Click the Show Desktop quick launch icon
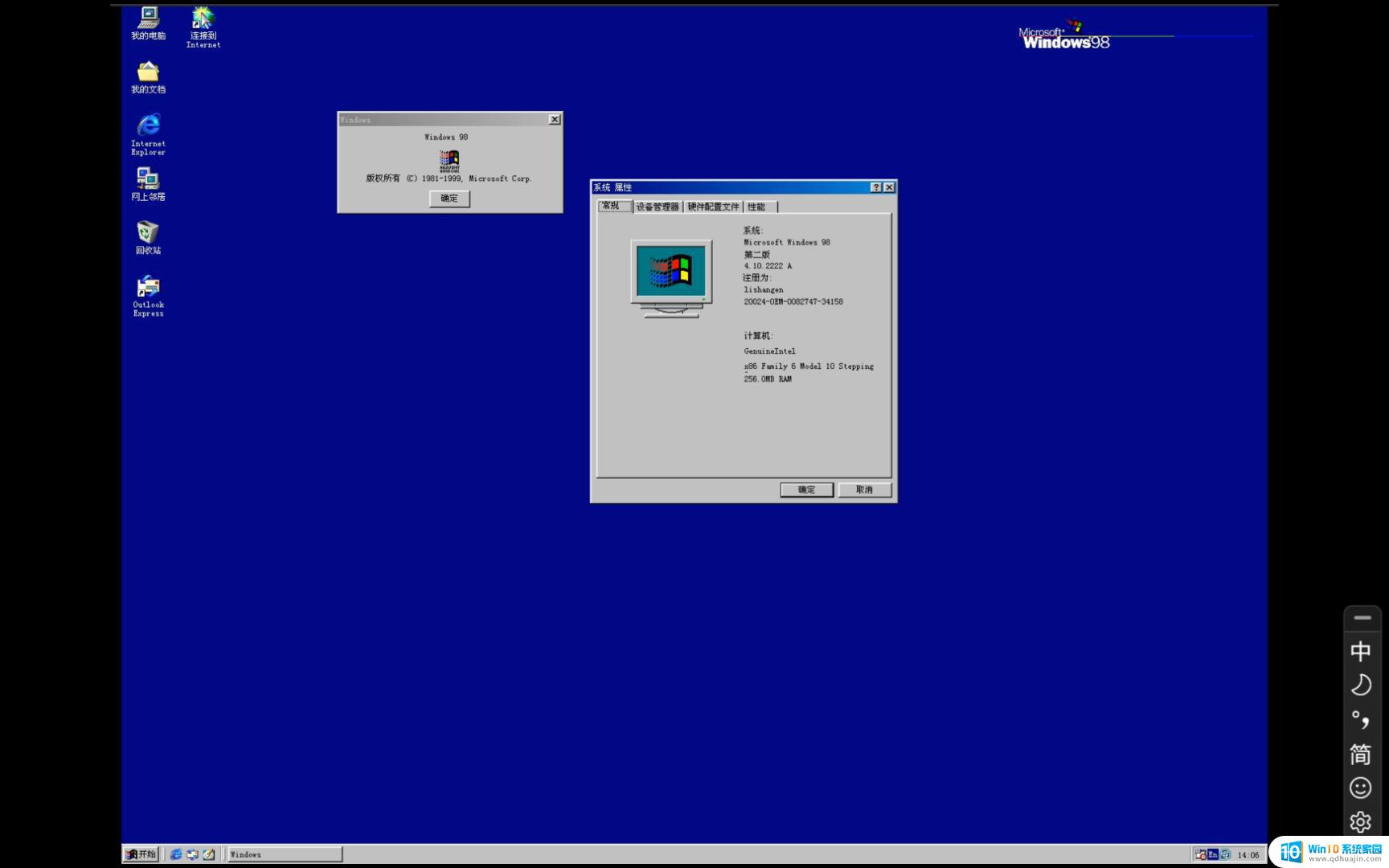Screen dimensions: 1389x868 209,854
